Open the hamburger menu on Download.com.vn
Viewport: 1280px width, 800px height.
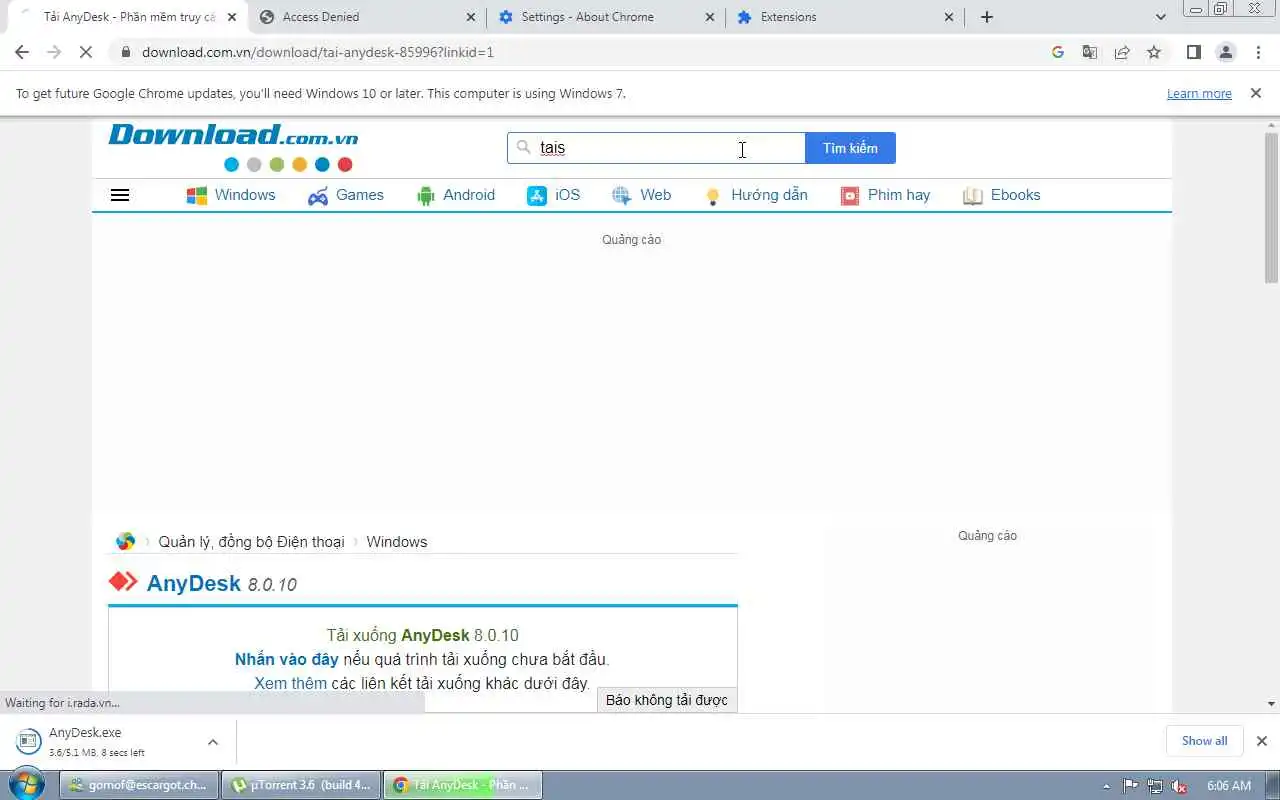[120, 195]
